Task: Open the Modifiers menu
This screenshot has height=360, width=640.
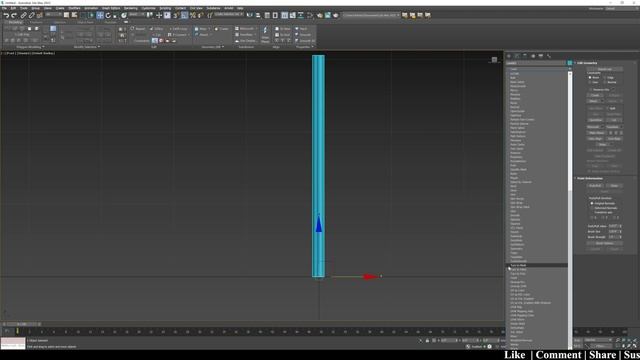Action: tap(74, 8)
